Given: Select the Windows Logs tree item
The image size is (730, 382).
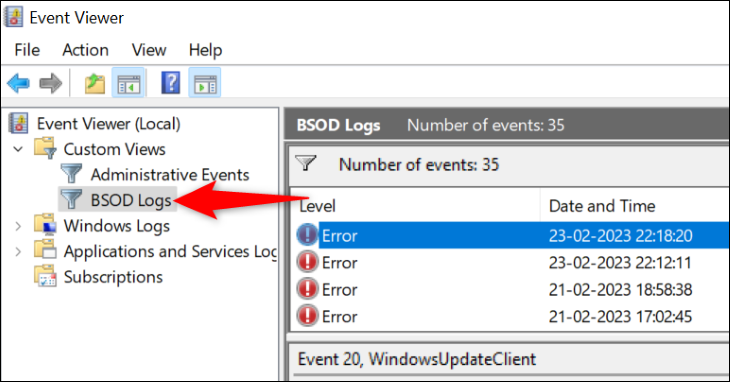Looking at the screenshot, I should click(x=116, y=226).
